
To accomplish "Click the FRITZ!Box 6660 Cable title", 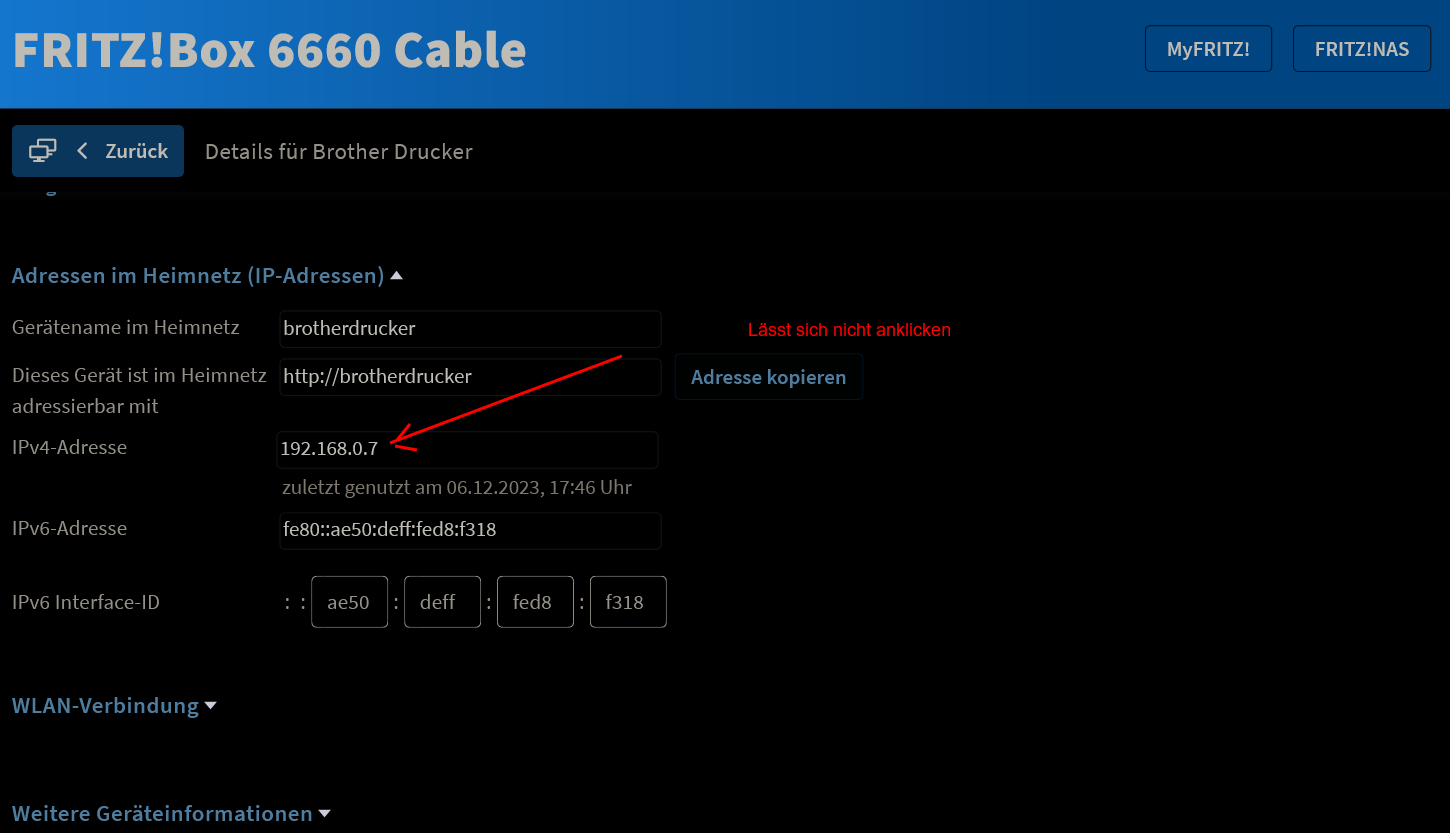I will coord(269,50).
